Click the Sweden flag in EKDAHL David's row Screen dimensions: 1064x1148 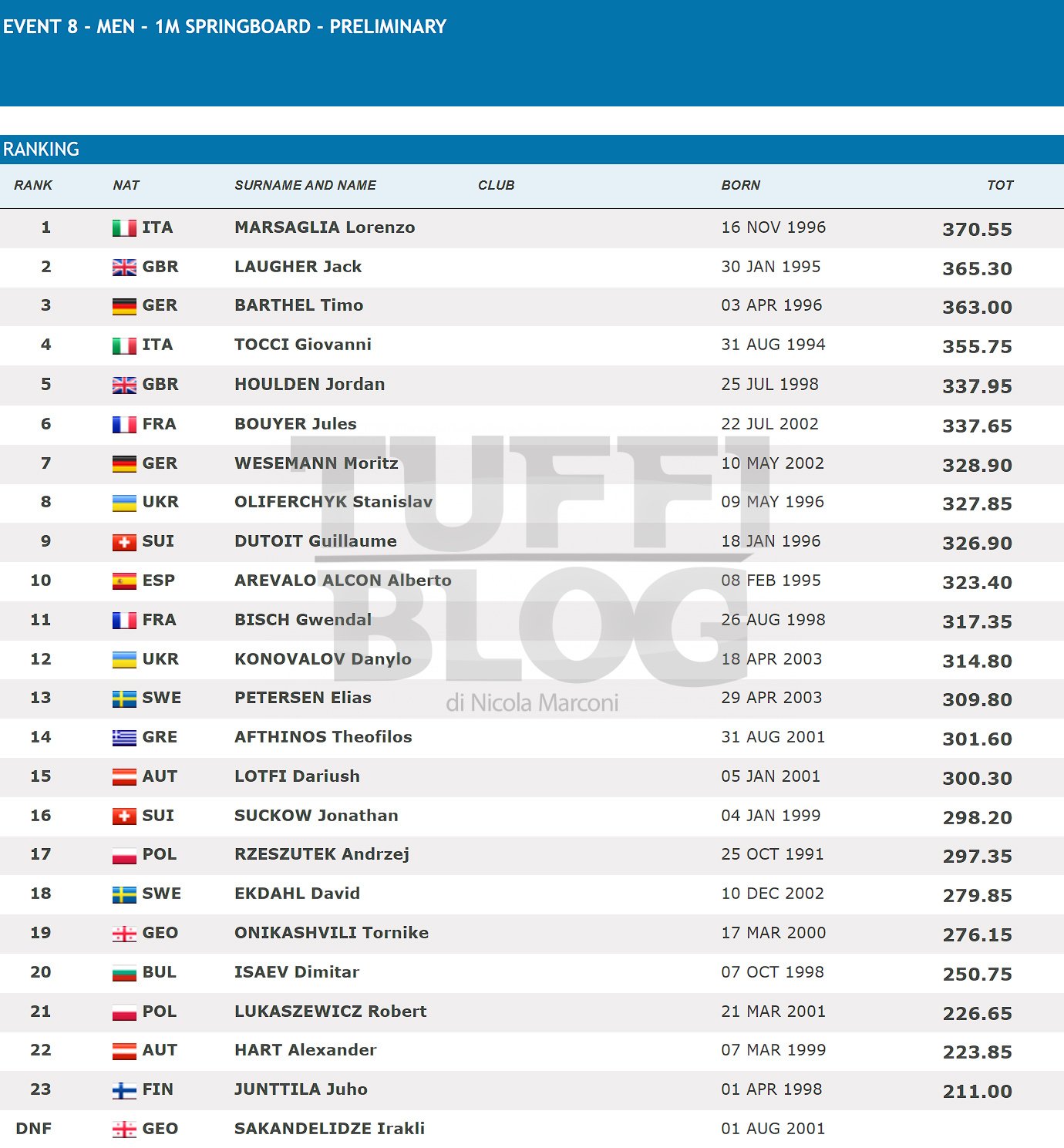coord(124,894)
